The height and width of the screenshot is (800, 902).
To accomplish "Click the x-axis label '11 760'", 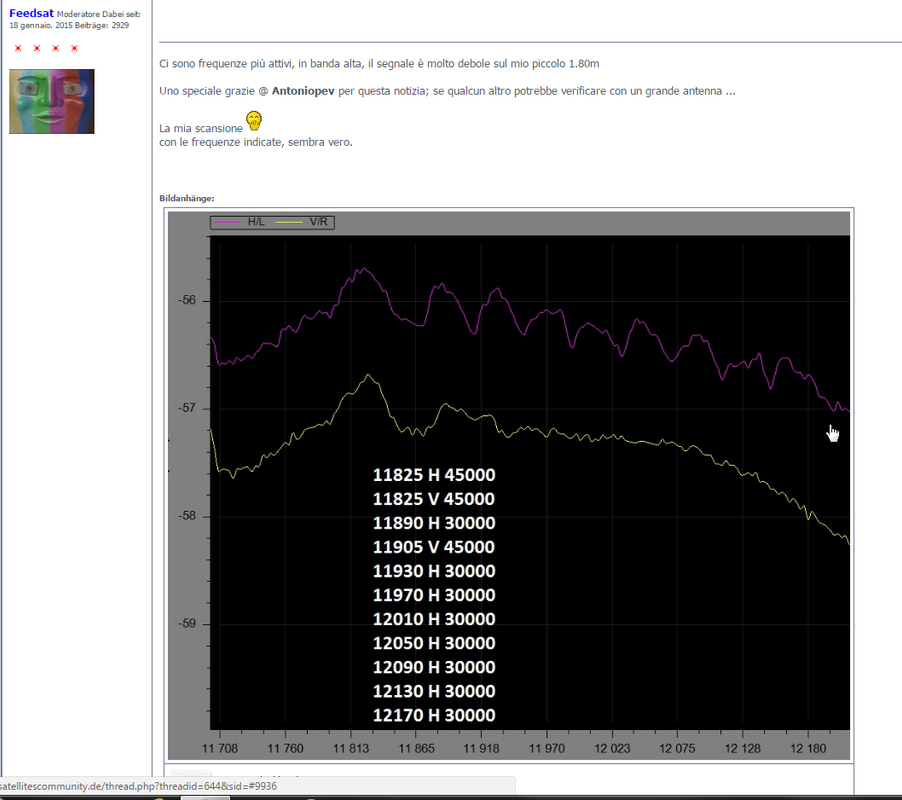I will (285, 748).
